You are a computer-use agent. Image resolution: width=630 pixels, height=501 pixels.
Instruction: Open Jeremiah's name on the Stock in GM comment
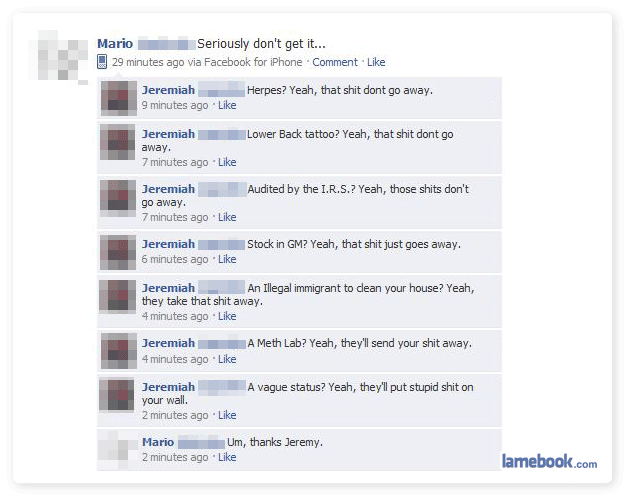point(168,244)
